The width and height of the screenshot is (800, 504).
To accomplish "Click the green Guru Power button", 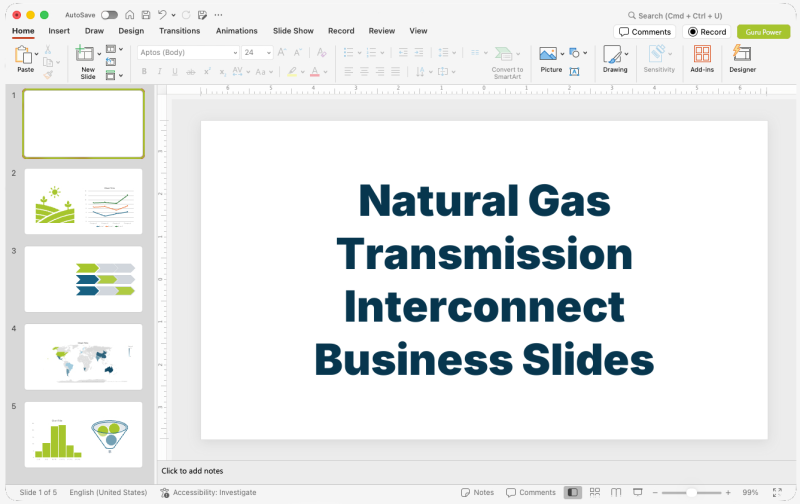I will (763, 32).
